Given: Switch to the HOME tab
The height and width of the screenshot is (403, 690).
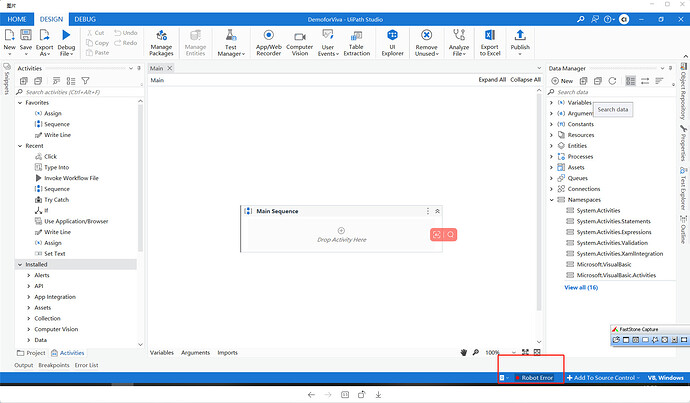Looking at the screenshot, I should (17, 19).
